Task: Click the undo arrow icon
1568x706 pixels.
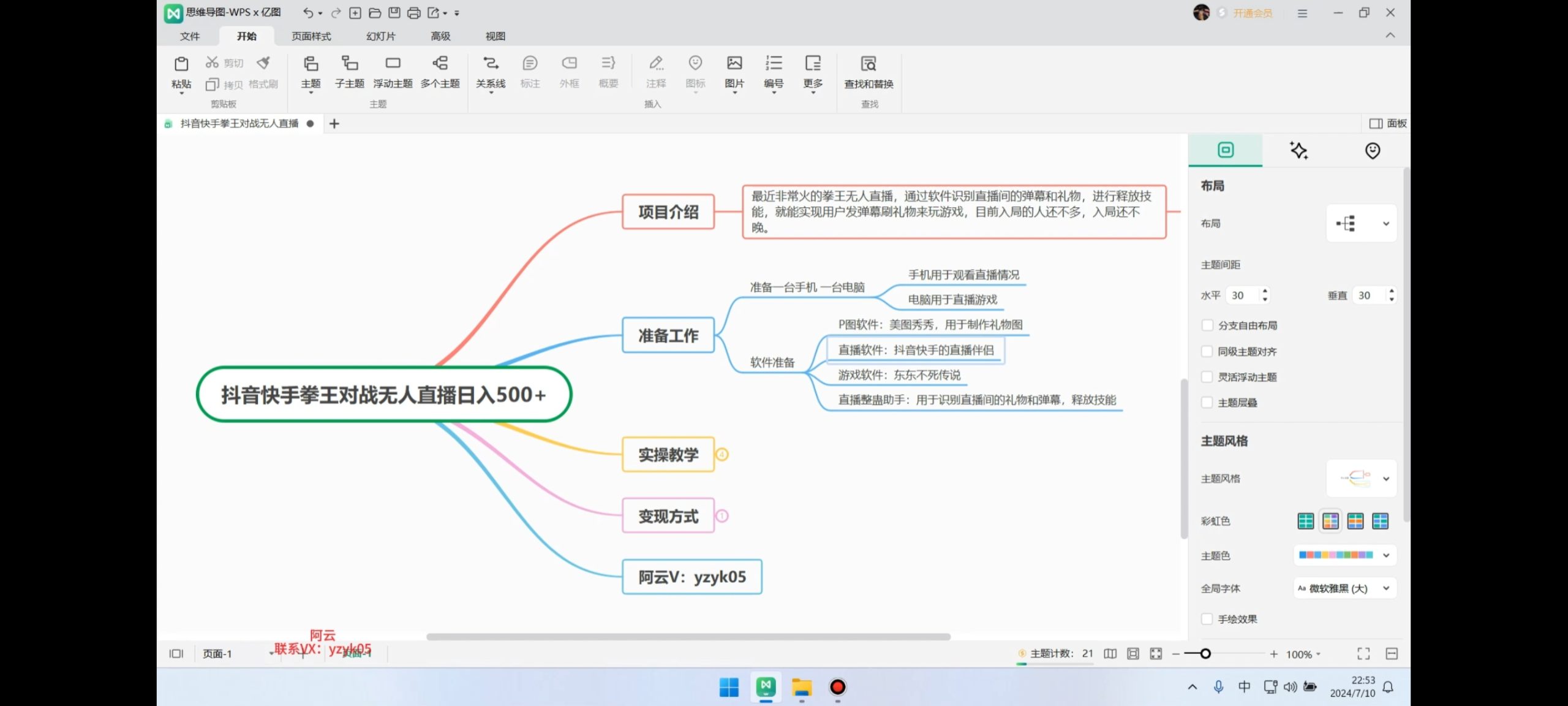Action: (308, 12)
